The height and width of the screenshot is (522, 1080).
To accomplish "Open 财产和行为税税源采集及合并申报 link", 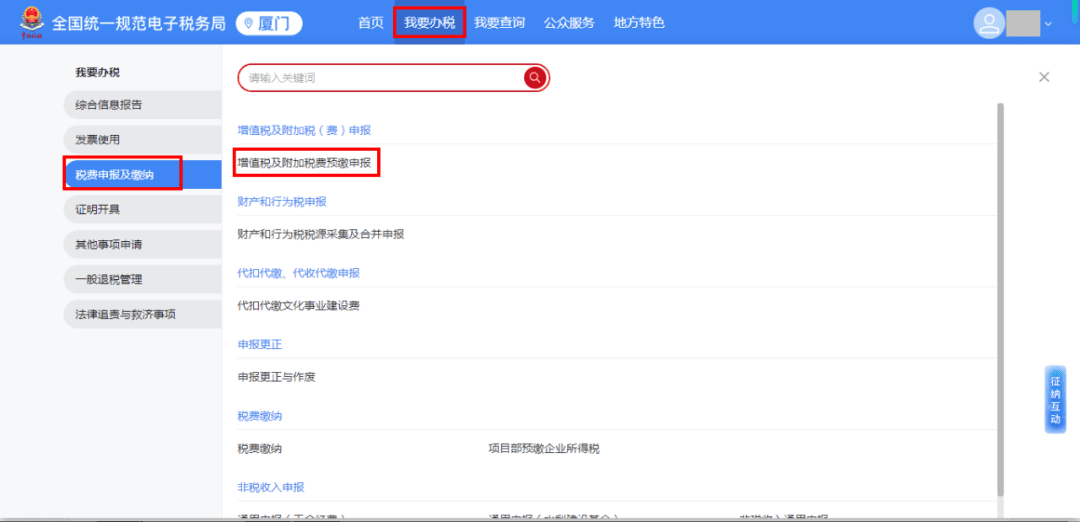I will (x=320, y=234).
